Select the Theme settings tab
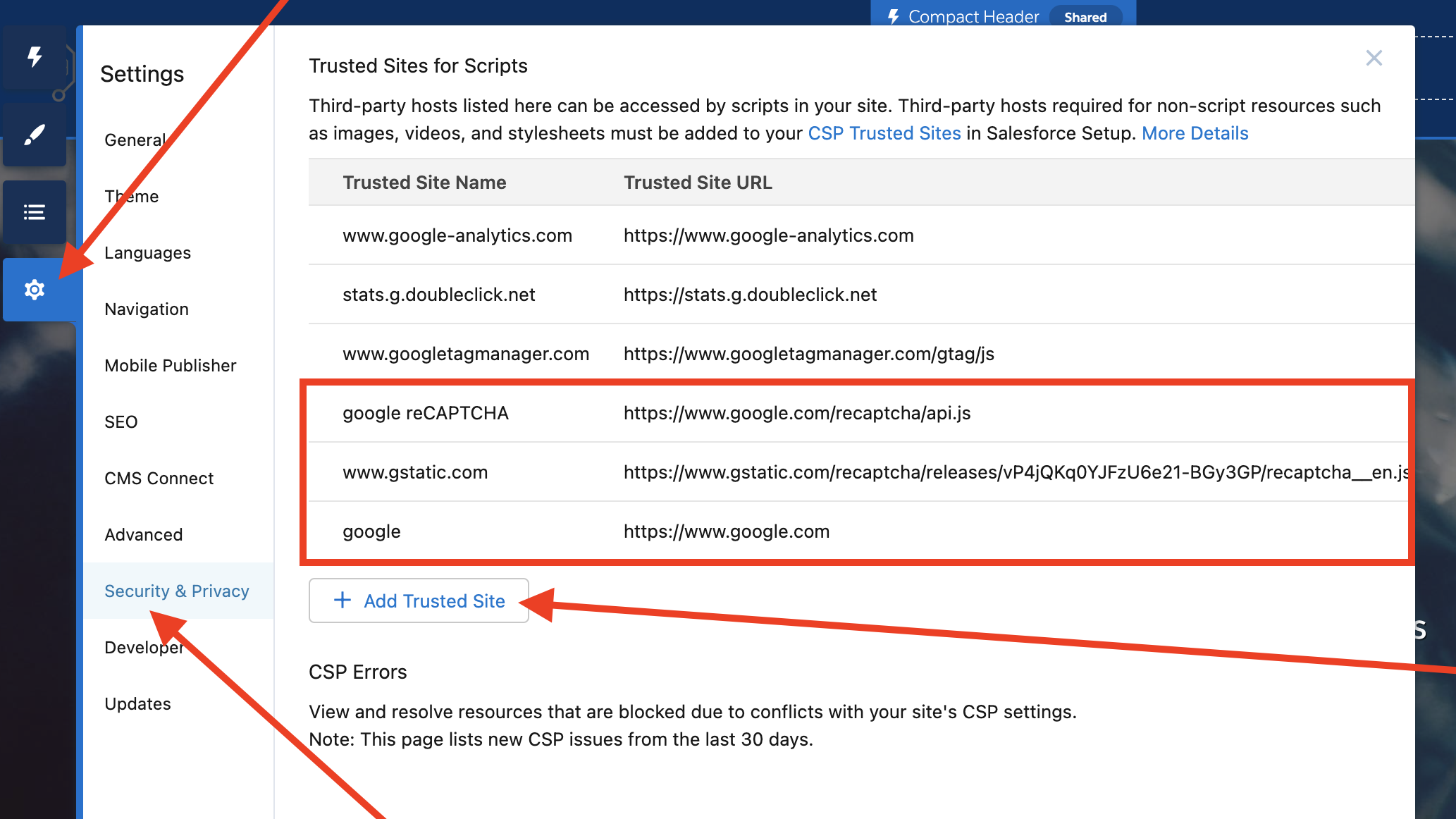 click(132, 196)
